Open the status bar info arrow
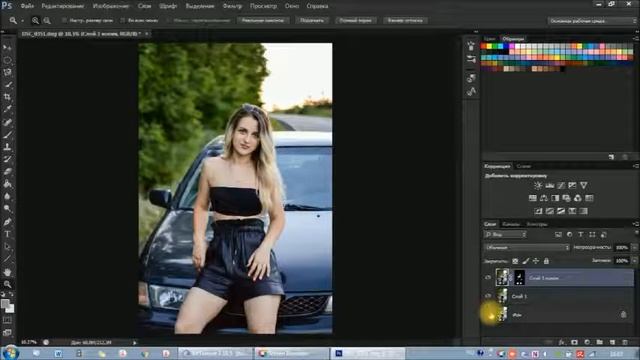Screen dimensions: 640x360 135,342
